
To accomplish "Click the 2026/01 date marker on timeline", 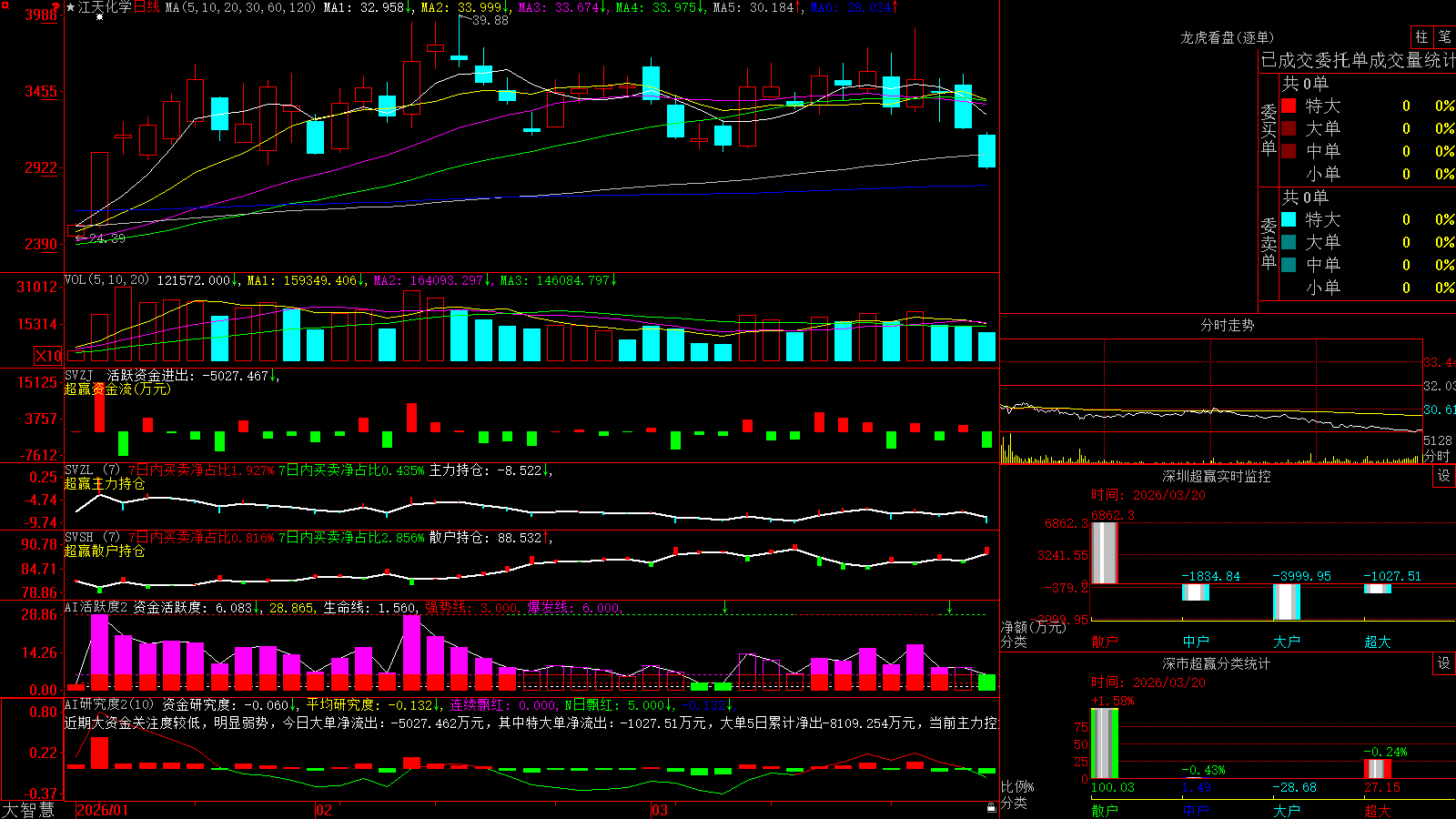I will pos(103,810).
